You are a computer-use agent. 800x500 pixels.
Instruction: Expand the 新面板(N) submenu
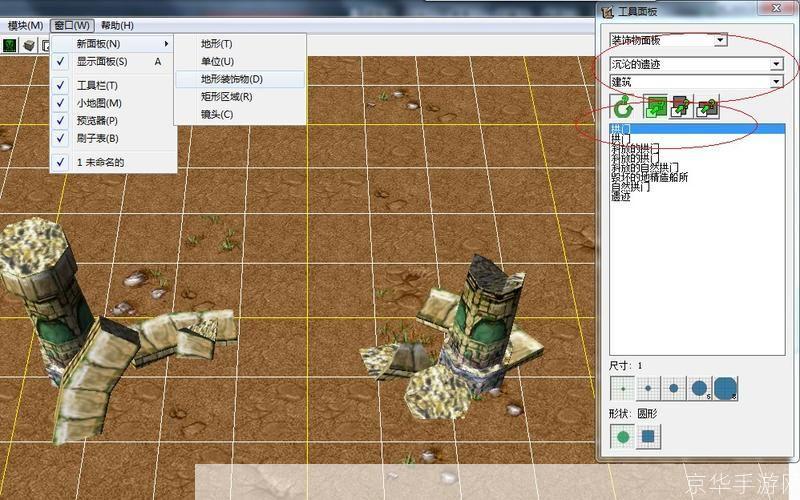point(113,44)
